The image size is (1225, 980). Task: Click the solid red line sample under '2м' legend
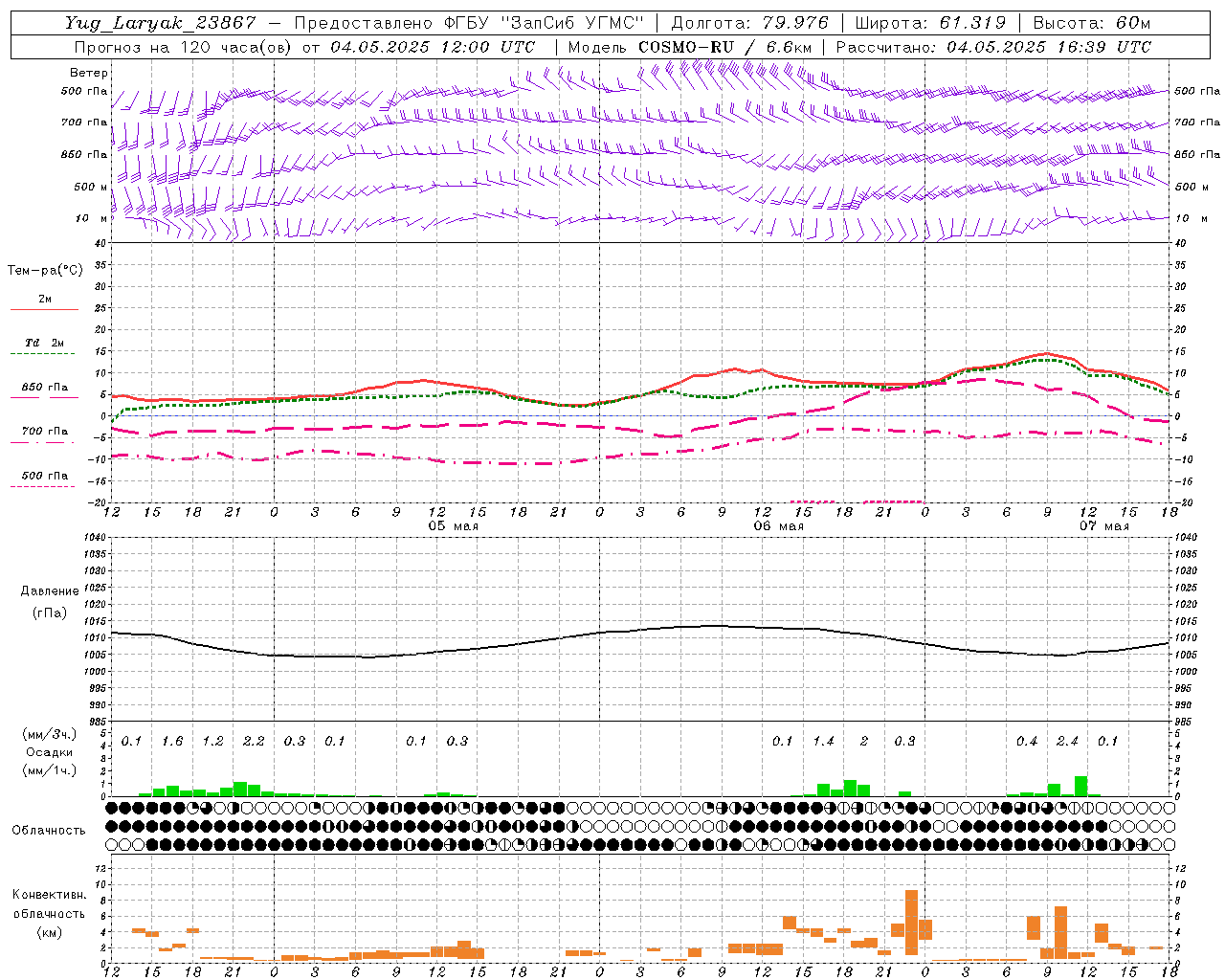point(44,309)
